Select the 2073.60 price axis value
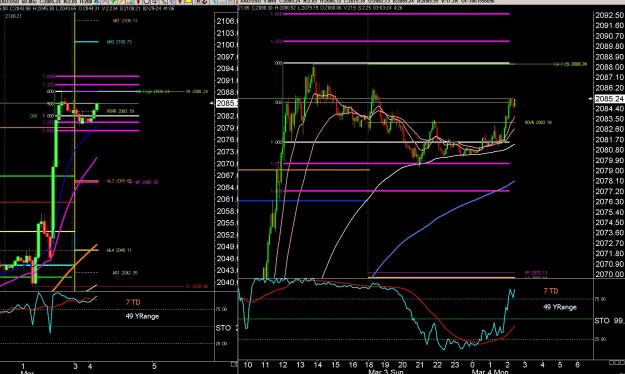This screenshot has height=374, width=625. (x=609, y=232)
